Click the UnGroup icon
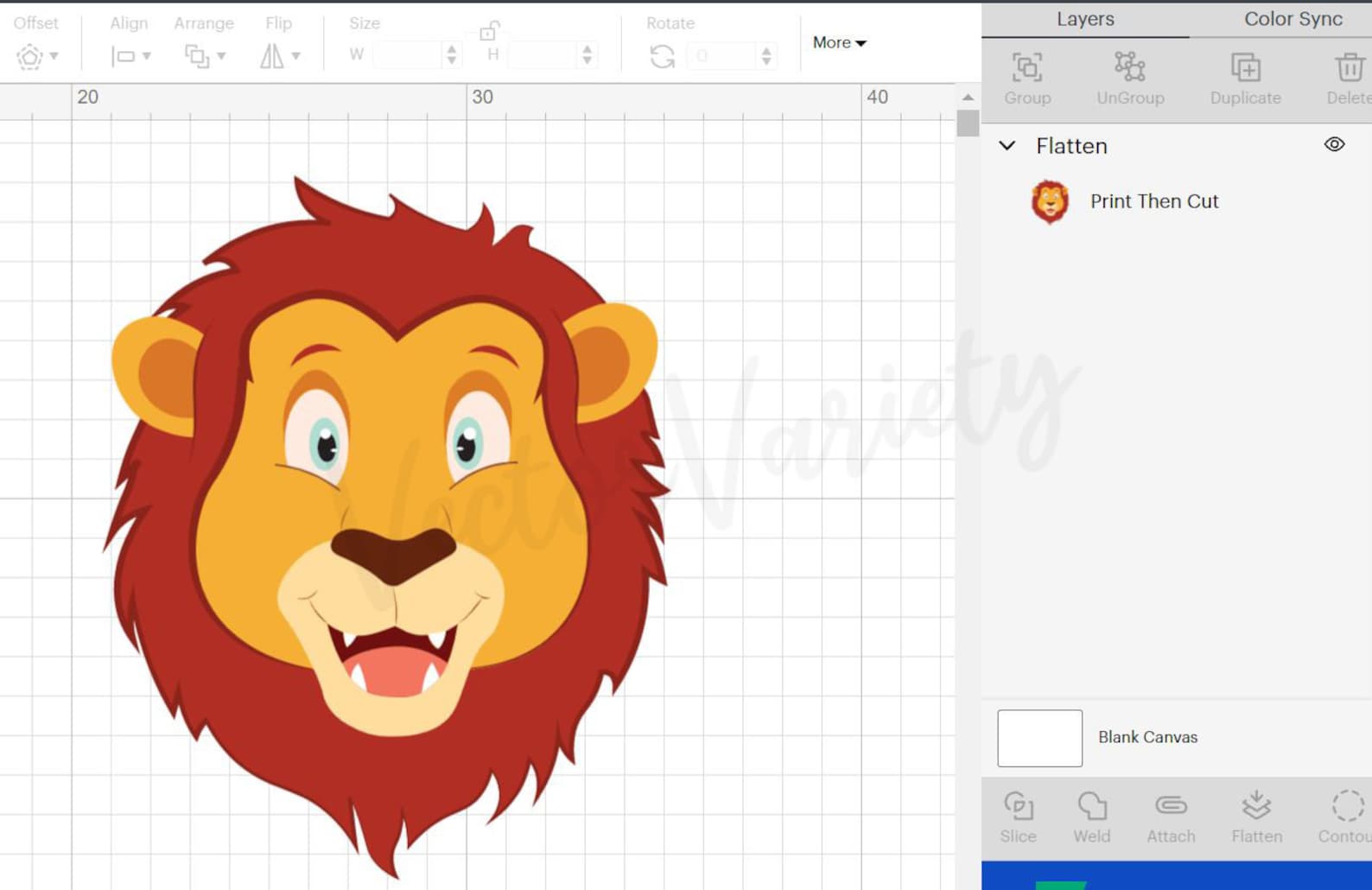The image size is (1372, 890). tap(1130, 67)
